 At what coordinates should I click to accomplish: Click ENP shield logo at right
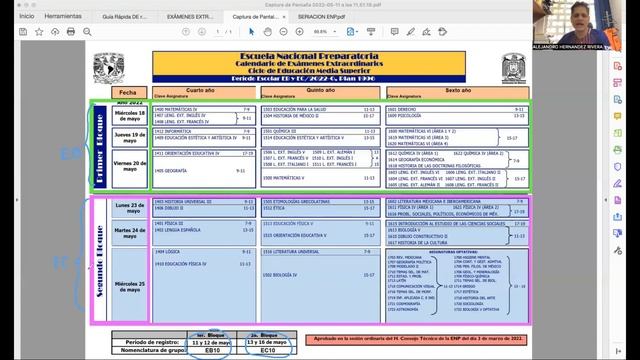[513, 69]
